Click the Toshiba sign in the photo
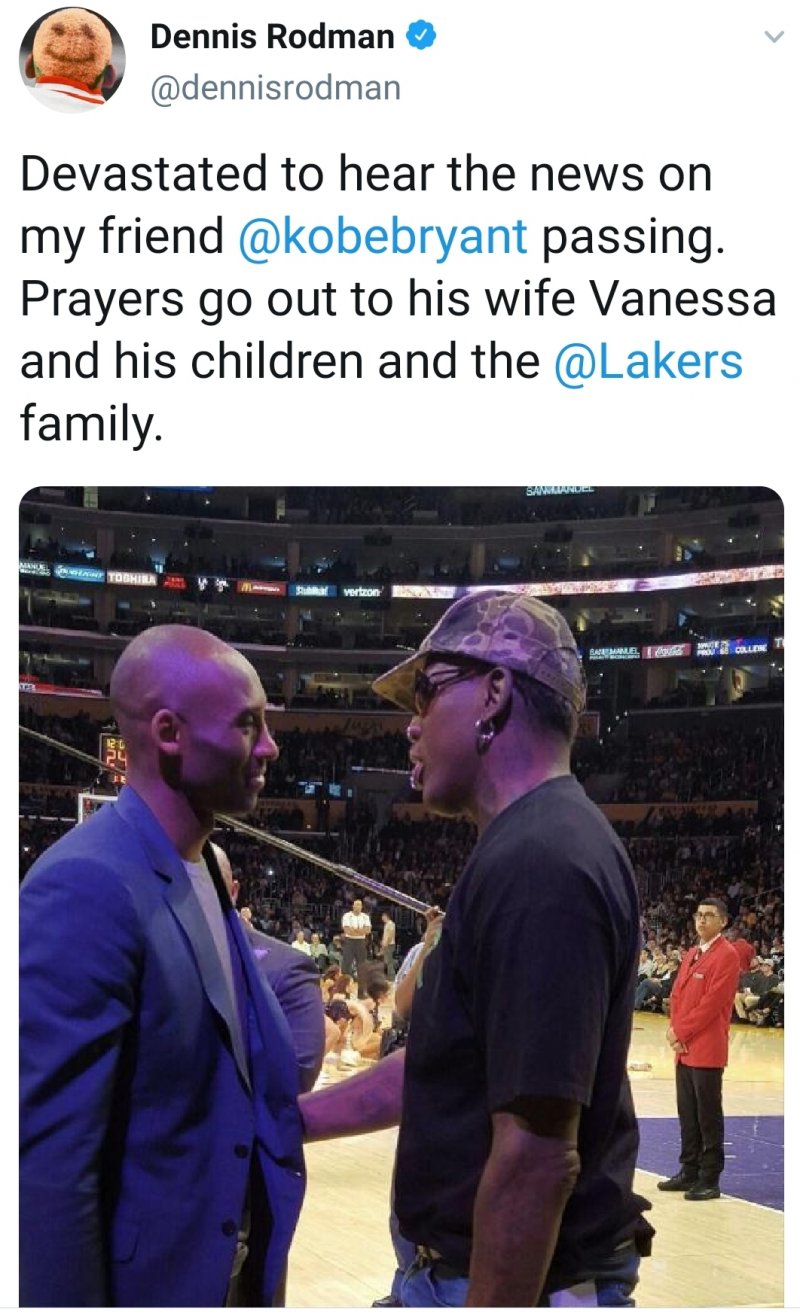The height and width of the screenshot is (1312, 800). [131, 578]
